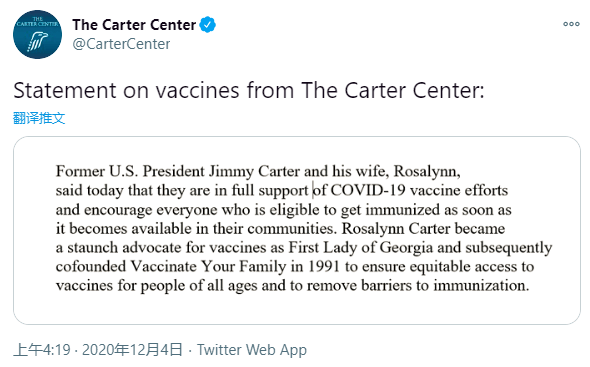Image resolution: width=590 pixels, height=367 pixels.
Task: Open the attached statement image
Action: (297, 230)
